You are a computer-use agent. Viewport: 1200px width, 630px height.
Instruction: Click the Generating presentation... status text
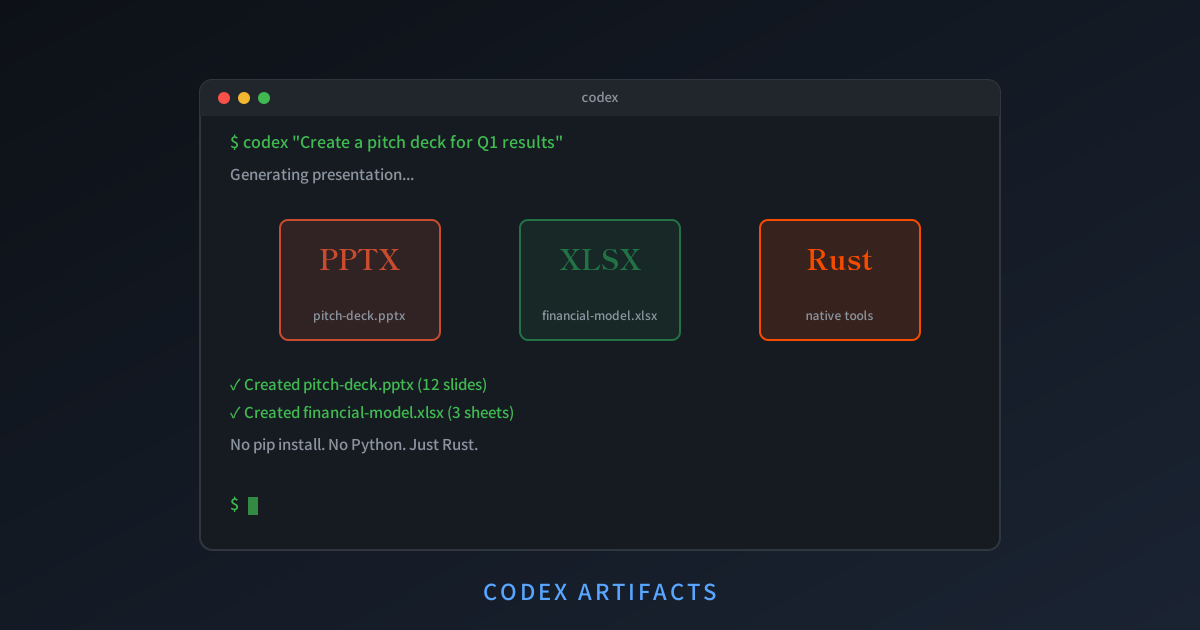click(322, 175)
